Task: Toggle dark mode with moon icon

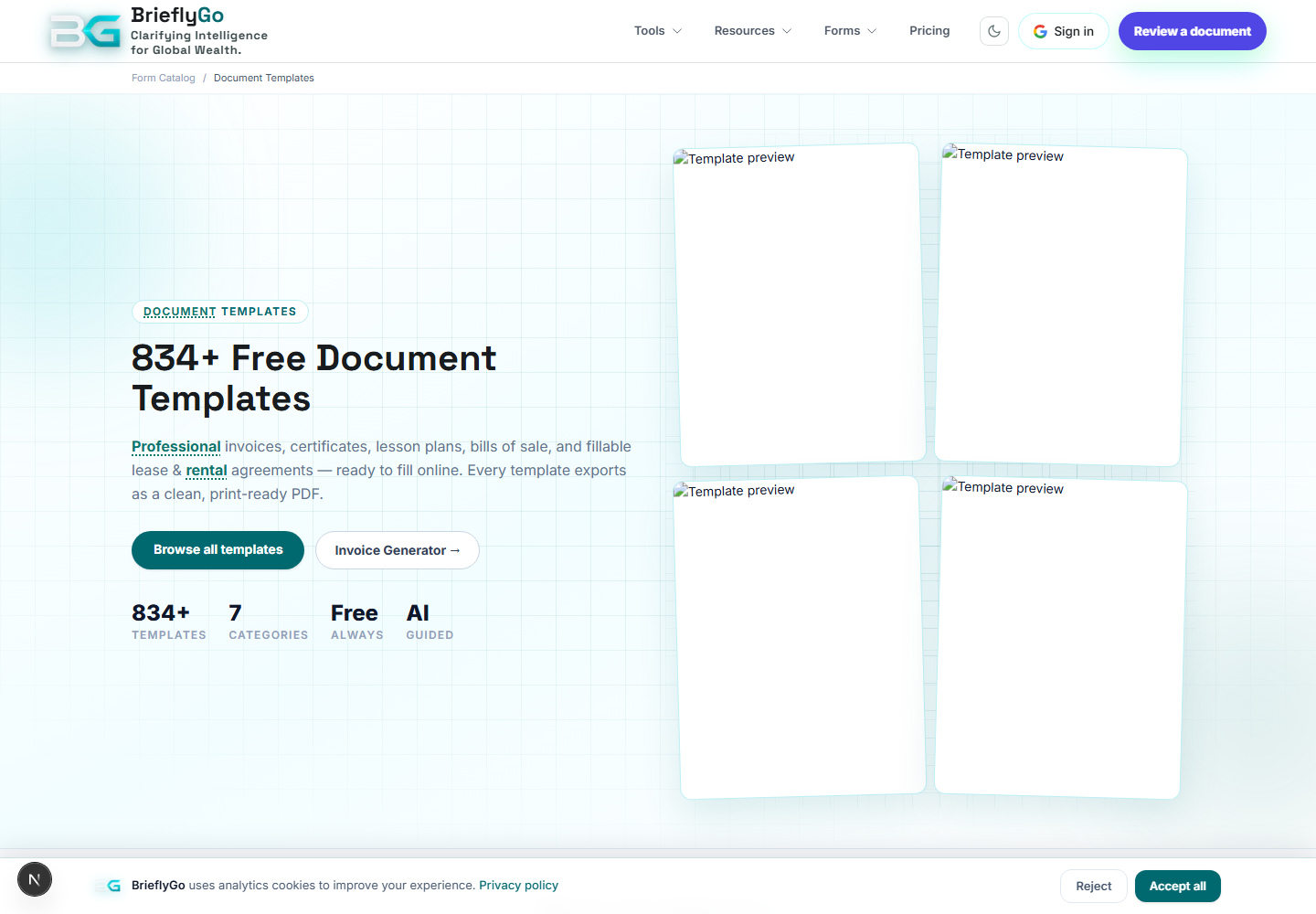Action: click(994, 31)
